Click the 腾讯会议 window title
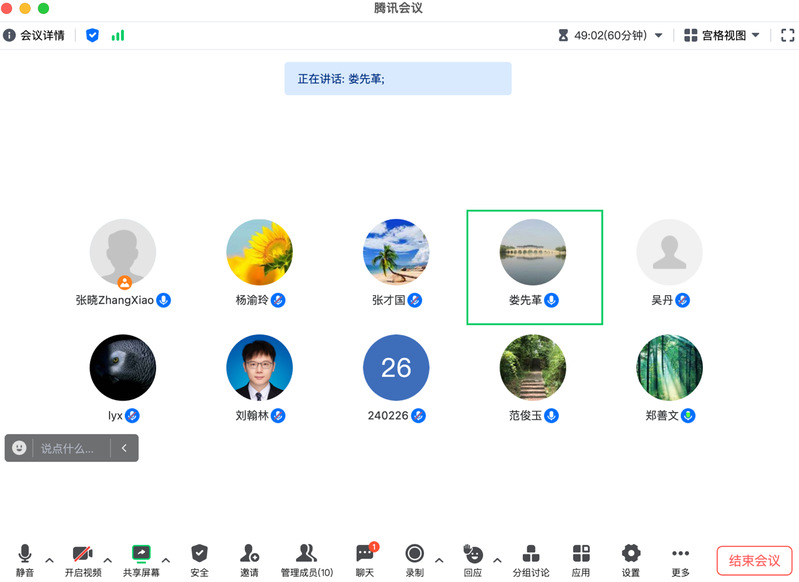 click(x=398, y=8)
